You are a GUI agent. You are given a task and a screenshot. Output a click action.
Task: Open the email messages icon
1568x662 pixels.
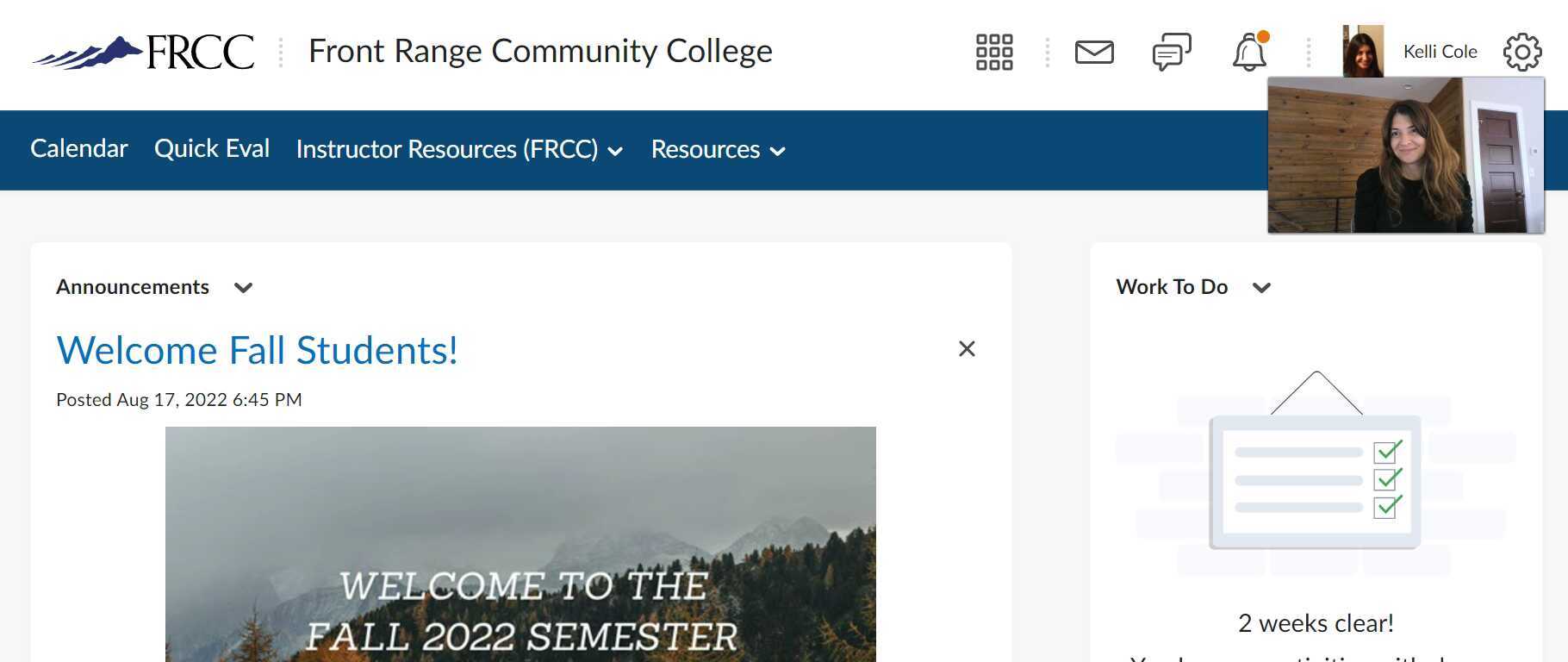pyautogui.click(x=1092, y=52)
